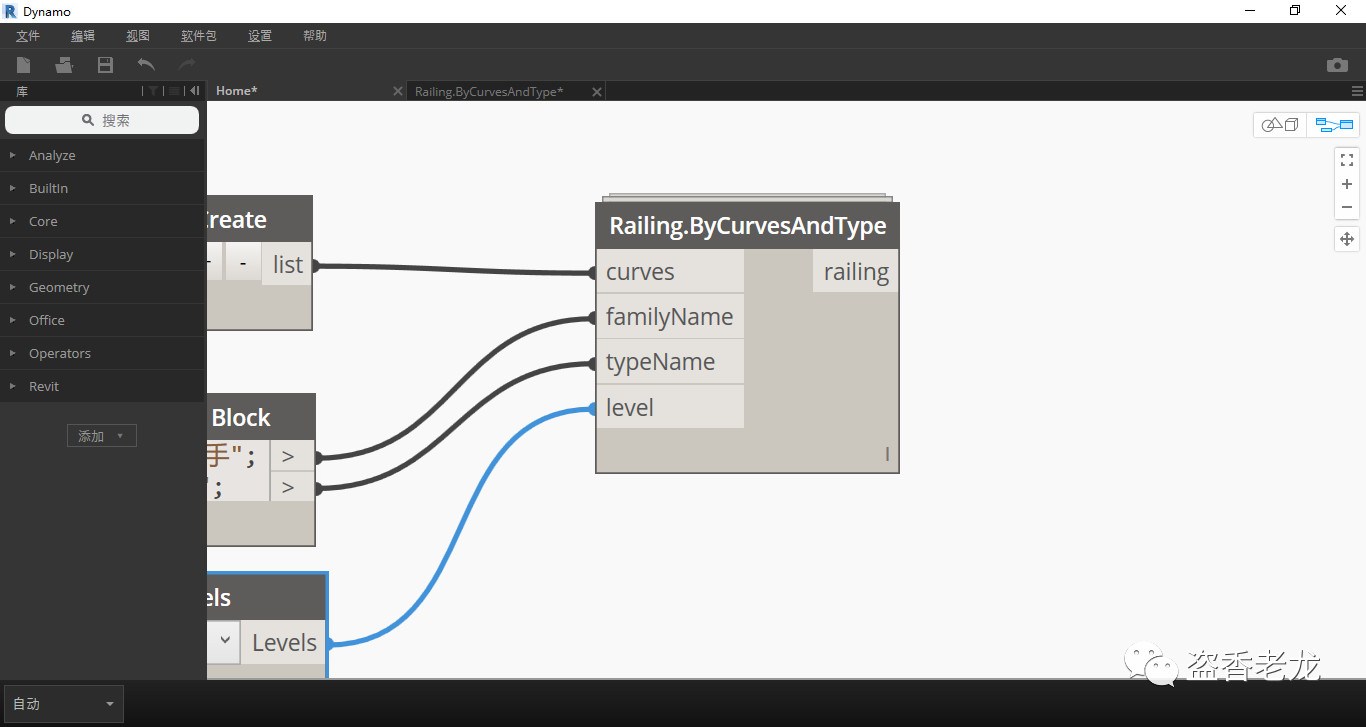Close the Railing.ByCurvesAndType* tab

597,91
